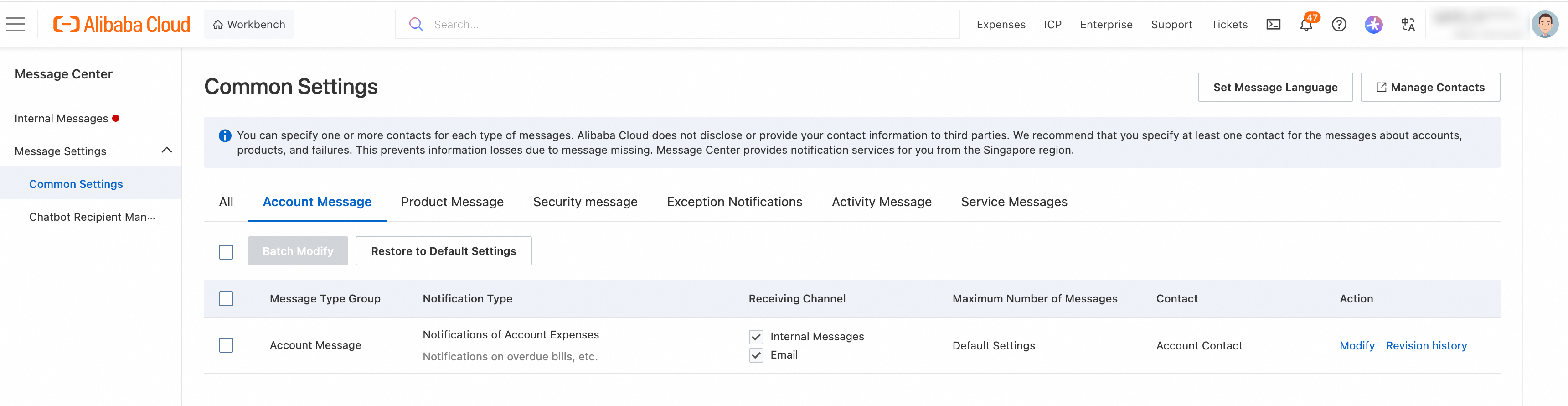The height and width of the screenshot is (406, 1568).
Task: Click the help question mark icon
Action: tap(1339, 24)
